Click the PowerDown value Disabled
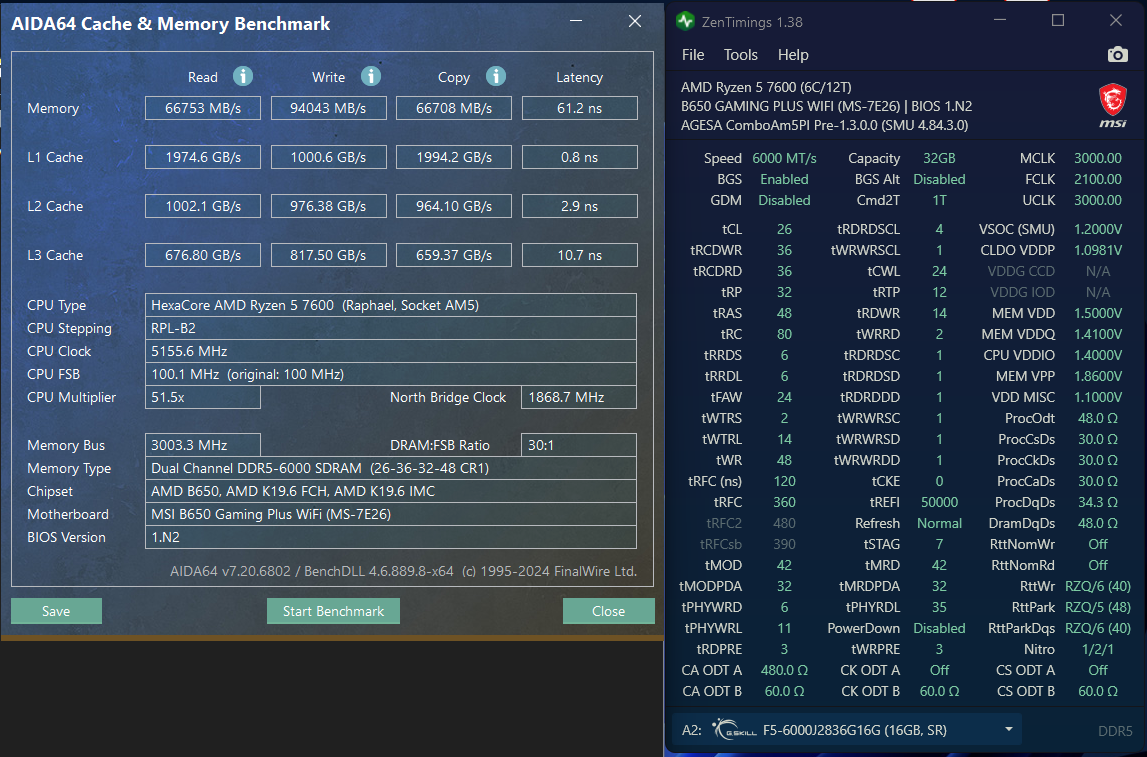1147x757 pixels. tap(939, 628)
